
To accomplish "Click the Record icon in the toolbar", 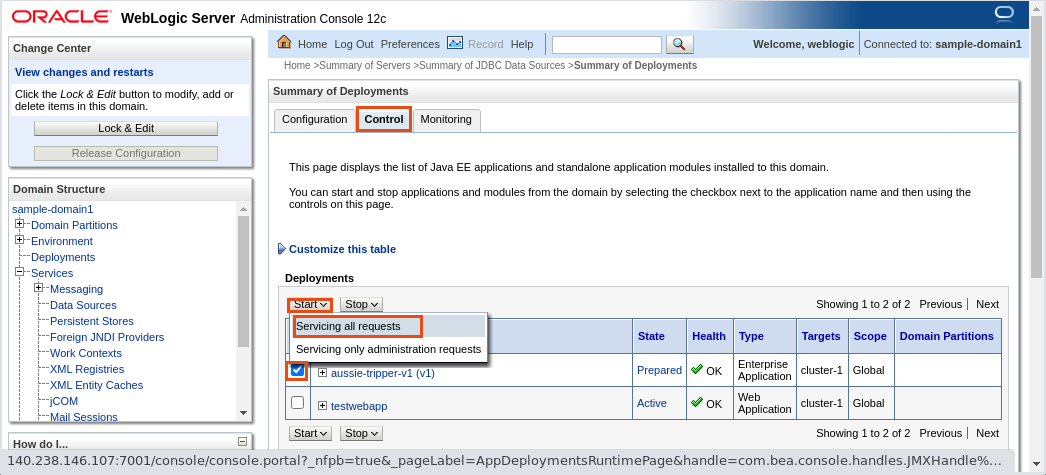I will (x=455, y=43).
